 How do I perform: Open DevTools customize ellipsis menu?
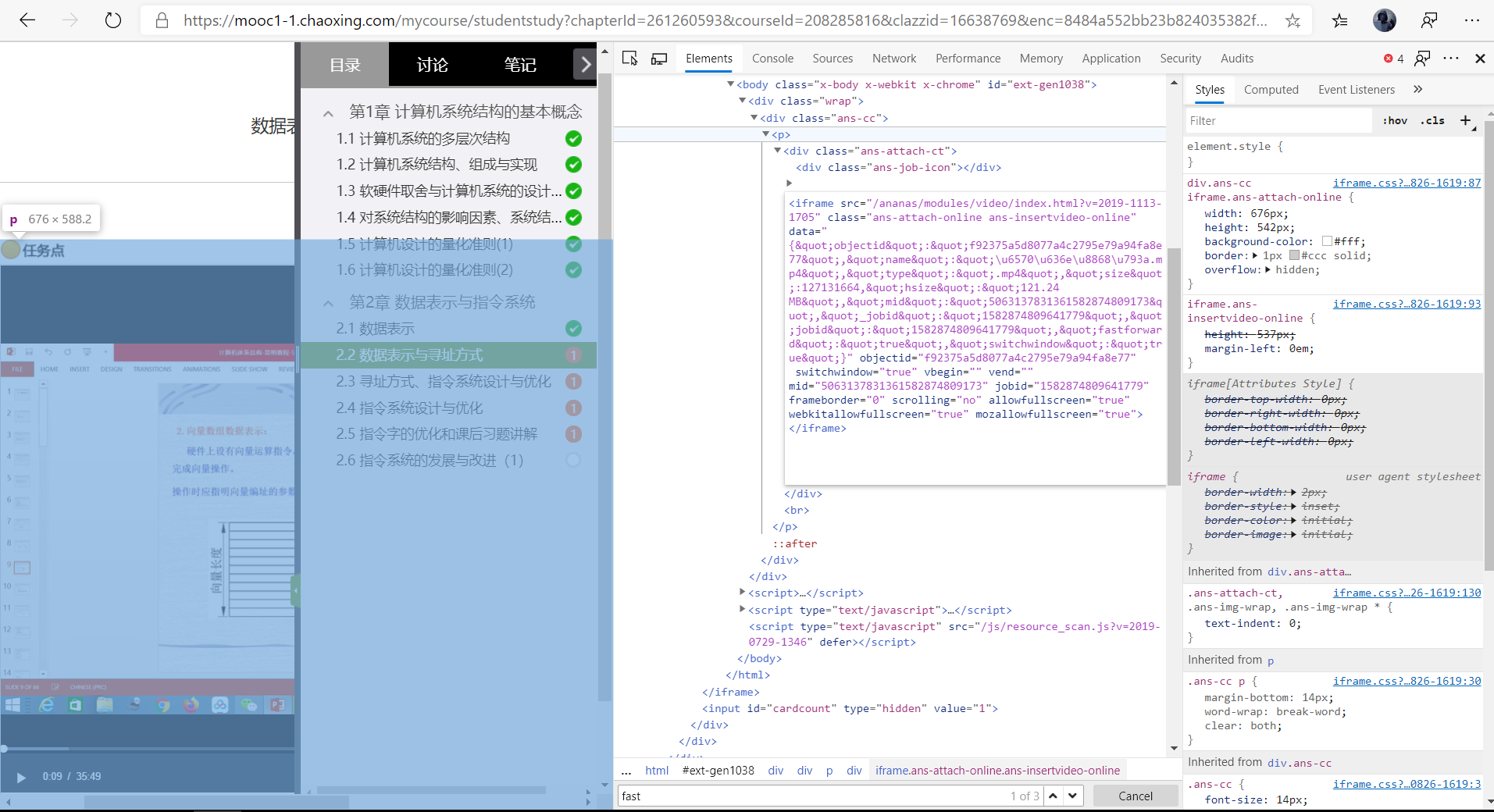(1451, 58)
